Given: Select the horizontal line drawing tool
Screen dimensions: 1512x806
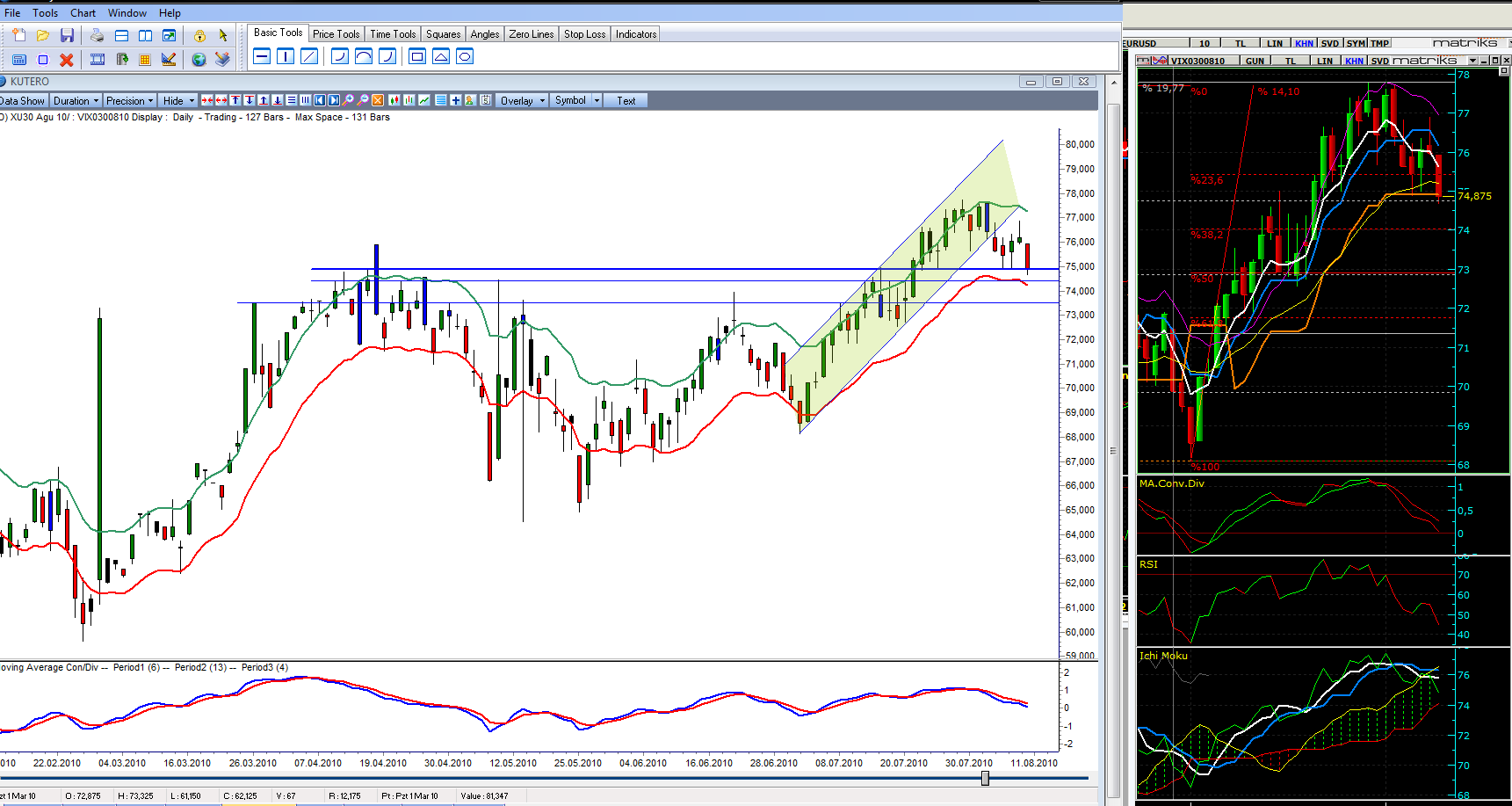Looking at the screenshot, I should point(262,56).
